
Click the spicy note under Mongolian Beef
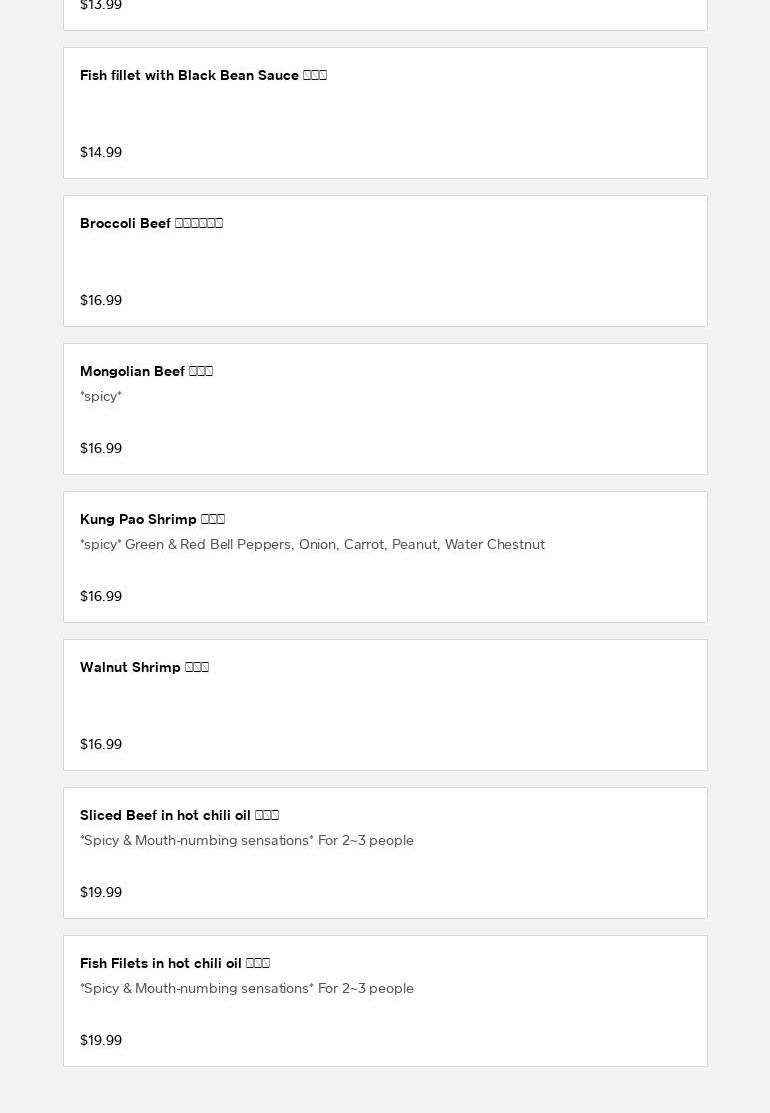pos(101,396)
